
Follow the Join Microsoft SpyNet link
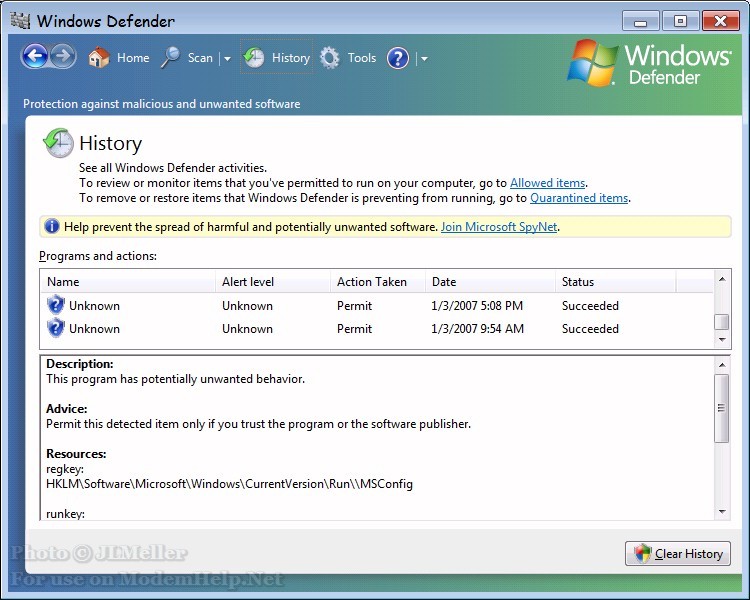pos(499,227)
